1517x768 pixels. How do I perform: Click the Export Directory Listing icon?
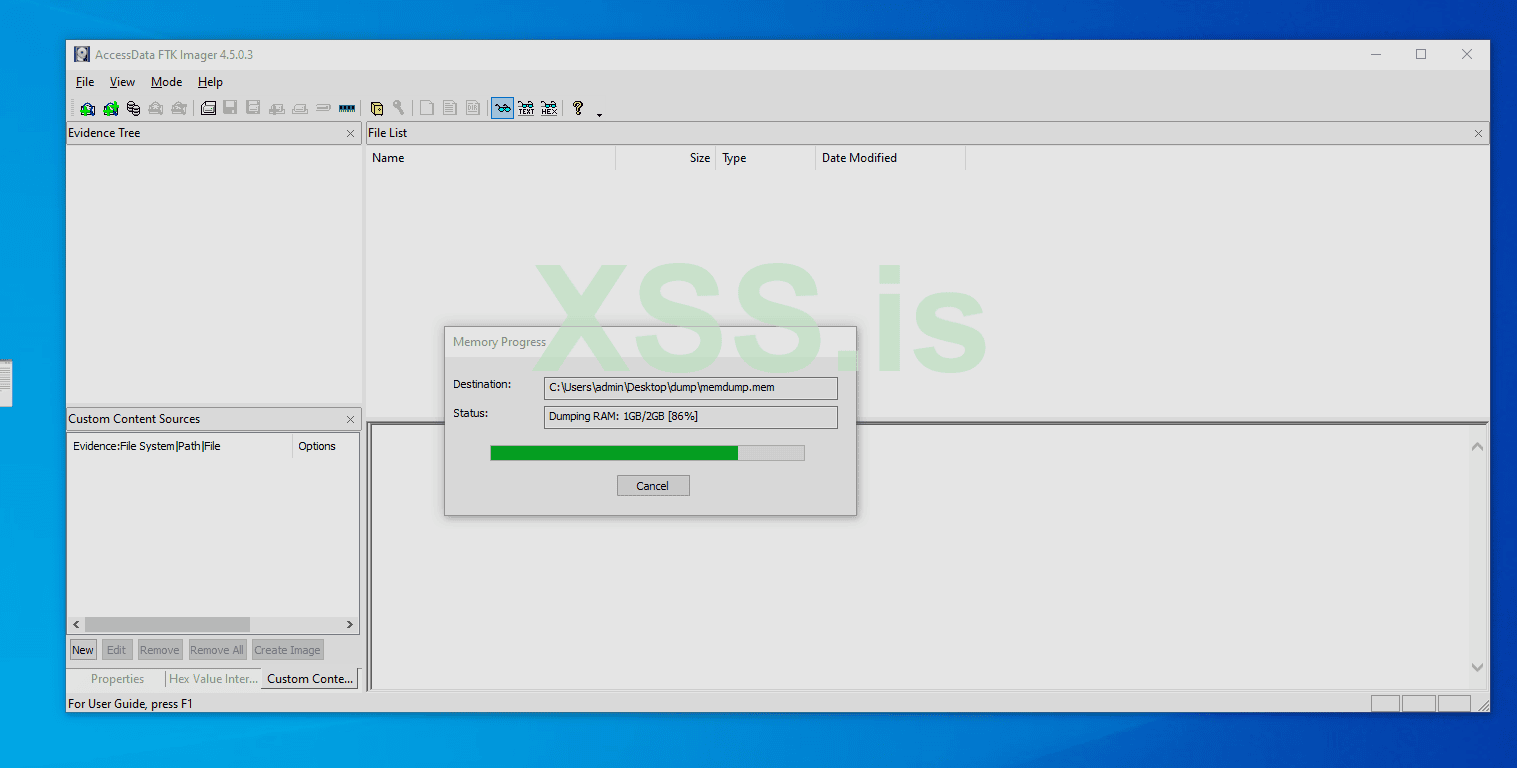(x=473, y=108)
